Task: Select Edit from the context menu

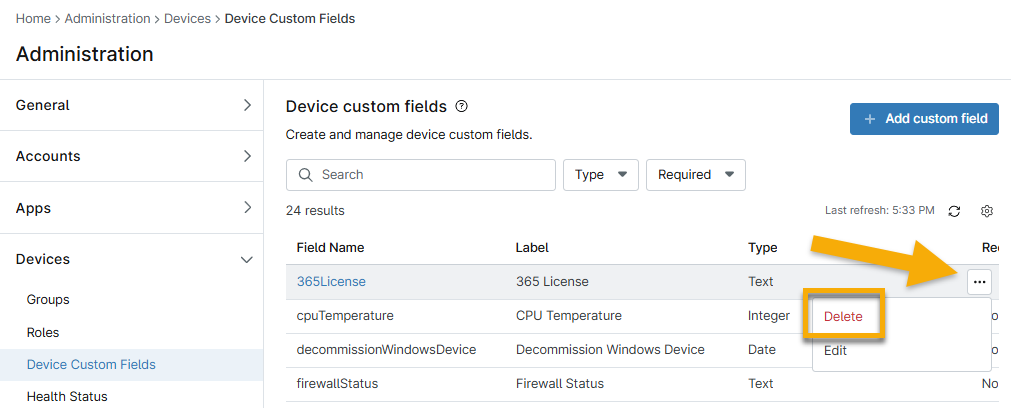Action: pos(835,351)
